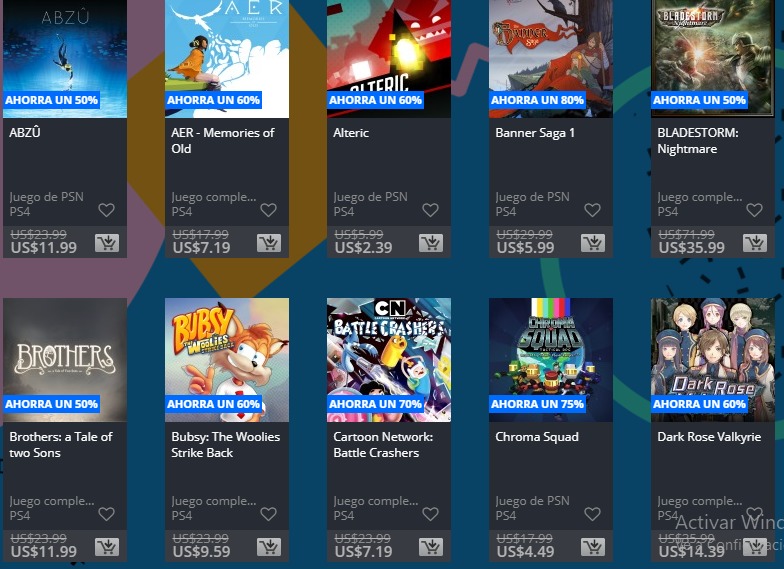The image size is (784, 569).
Task: Open the Bubsy cover art thumbnail
Action: (227, 360)
